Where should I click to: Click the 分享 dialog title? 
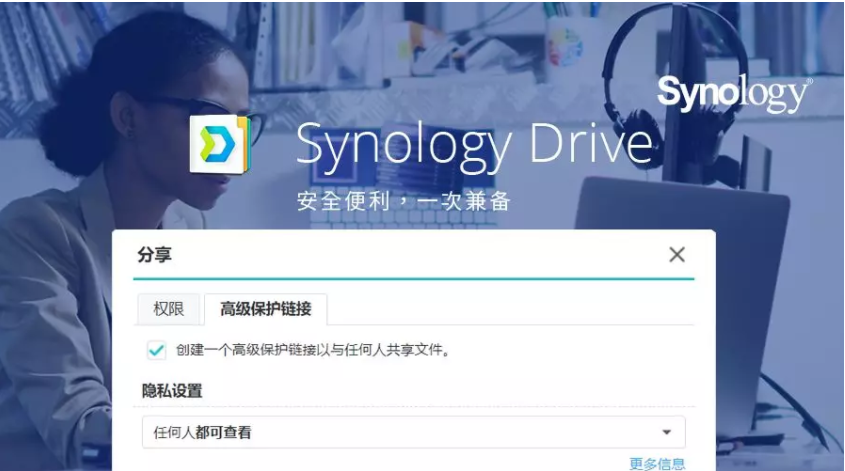tap(155, 254)
